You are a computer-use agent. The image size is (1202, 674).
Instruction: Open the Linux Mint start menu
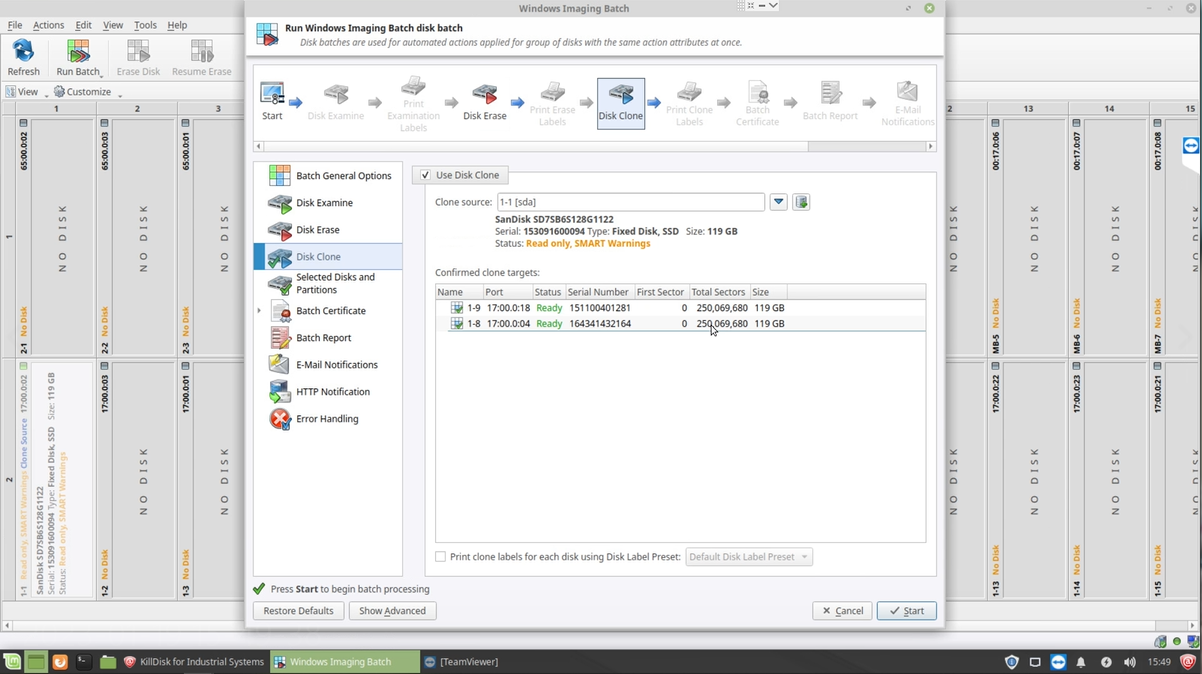pyautogui.click(x=12, y=662)
